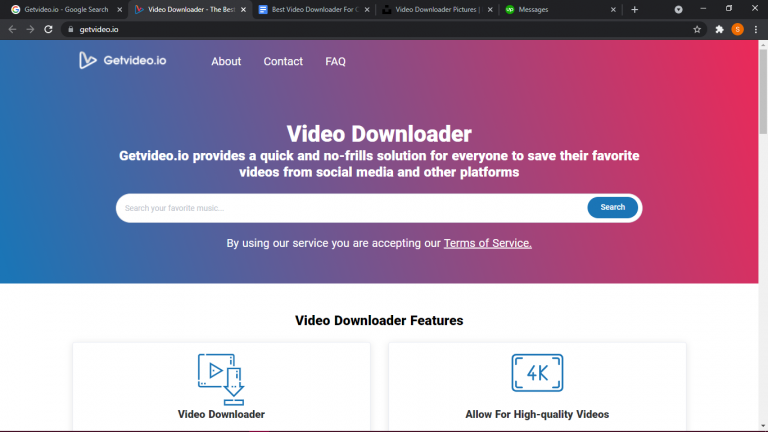This screenshot has width=768, height=432.
Task: Click the browser forward arrow
Action: [30, 29]
